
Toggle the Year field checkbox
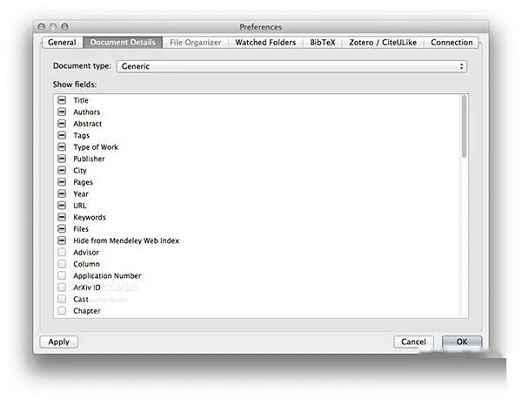coord(62,194)
